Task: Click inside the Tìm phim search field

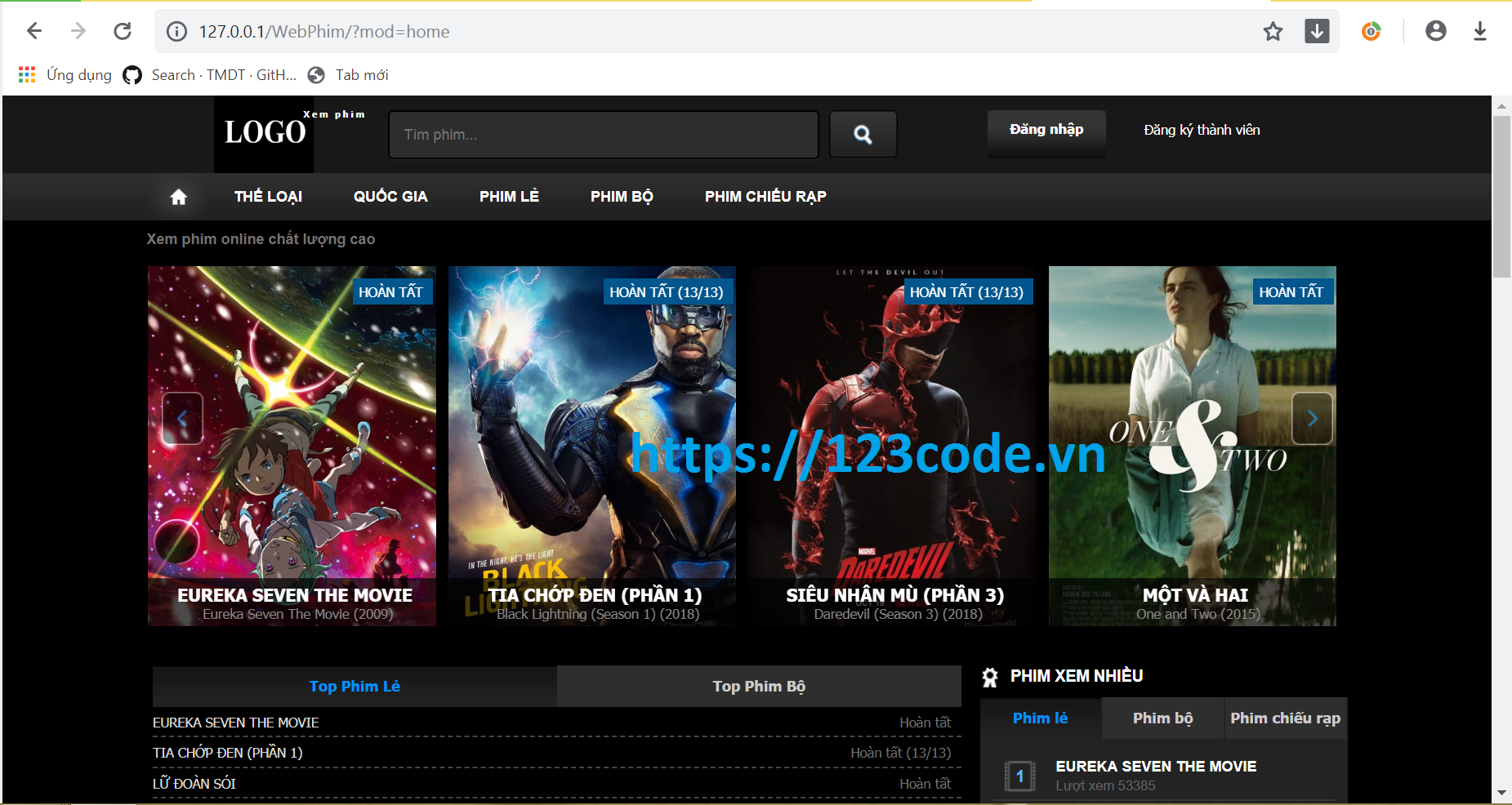Action: (x=603, y=134)
